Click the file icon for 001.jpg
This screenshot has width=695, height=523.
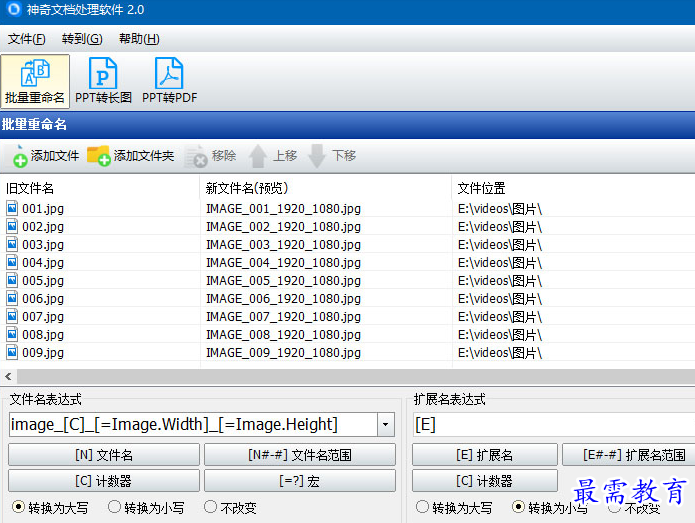coord(12,208)
